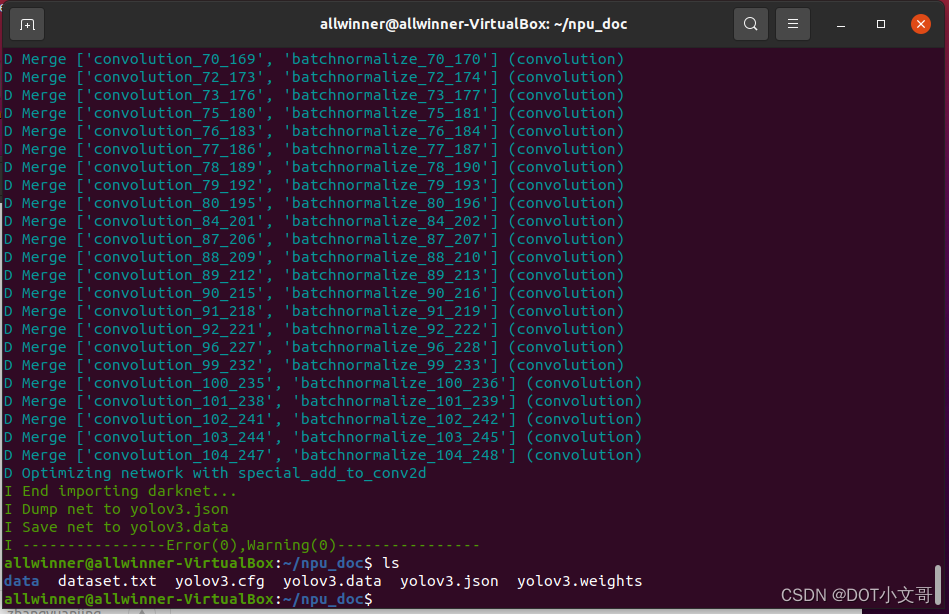This screenshot has height=614, width=949.
Task: Click yolov3.json in the ls output
Action: (449, 581)
